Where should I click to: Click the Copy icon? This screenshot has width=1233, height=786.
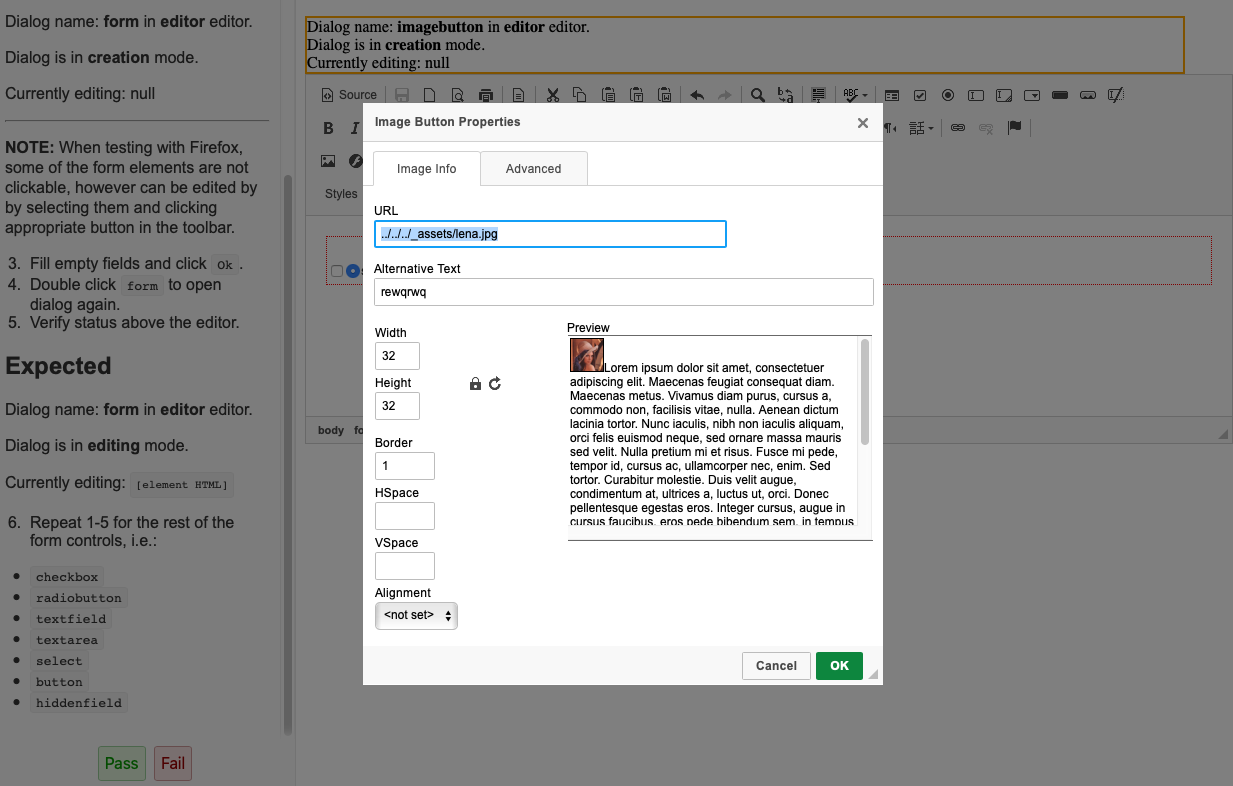580,95
